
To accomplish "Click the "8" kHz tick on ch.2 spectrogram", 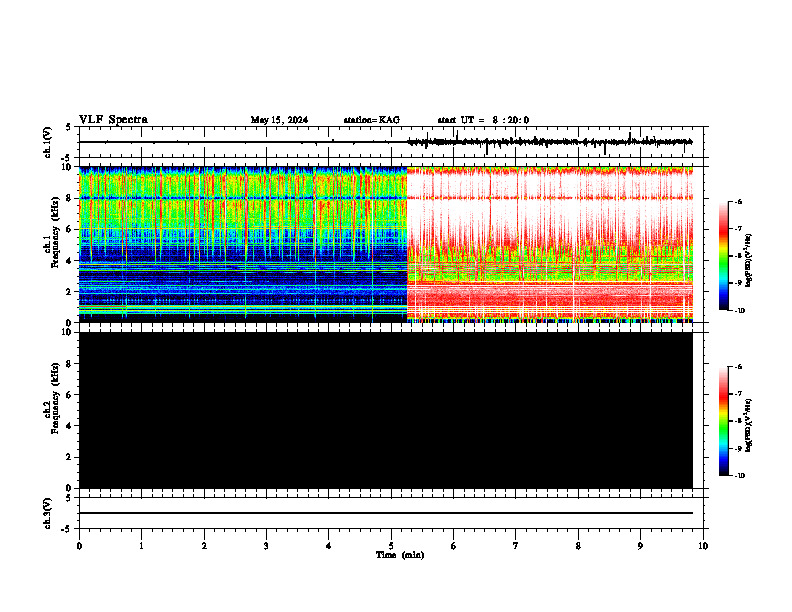I will tap(70, 364).
